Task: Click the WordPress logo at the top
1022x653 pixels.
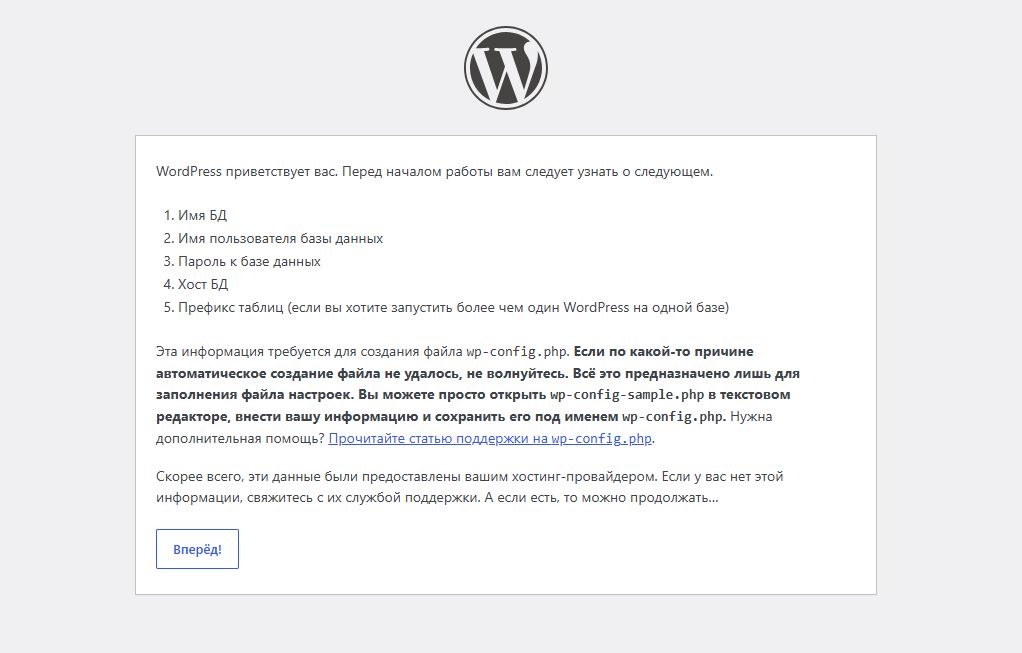Action: point(506,68)
